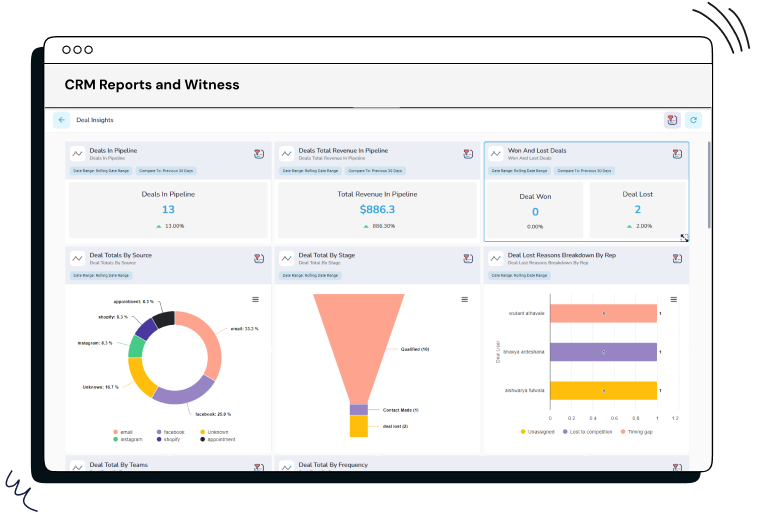Click the Date Range chip in the Won And Lost Deals card
The image size is (757, 513).
pyautogui.click(x=519, y=171)
